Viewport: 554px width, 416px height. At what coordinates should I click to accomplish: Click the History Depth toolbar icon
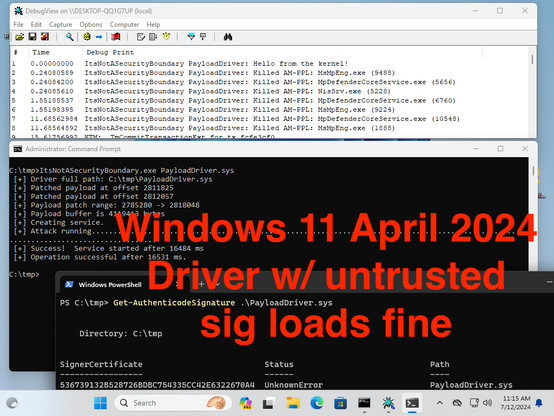(x=153, y=37)
